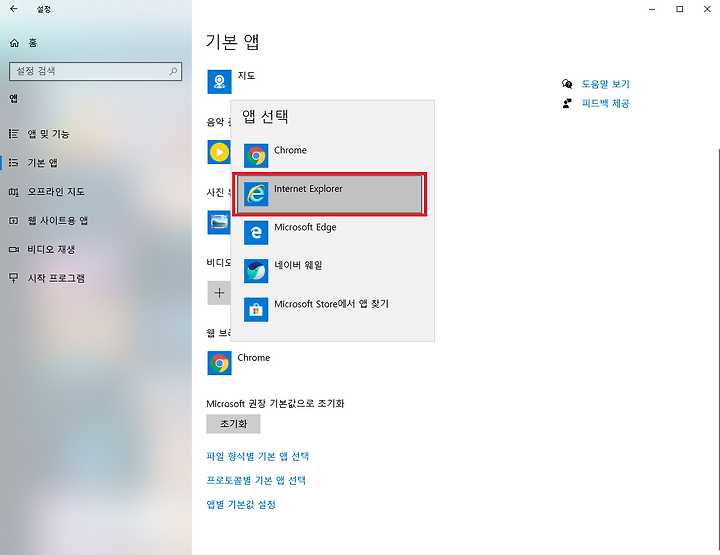Screen dimensions: 720x555
Task: Minimize the Settings window
Action: point(652,9)
